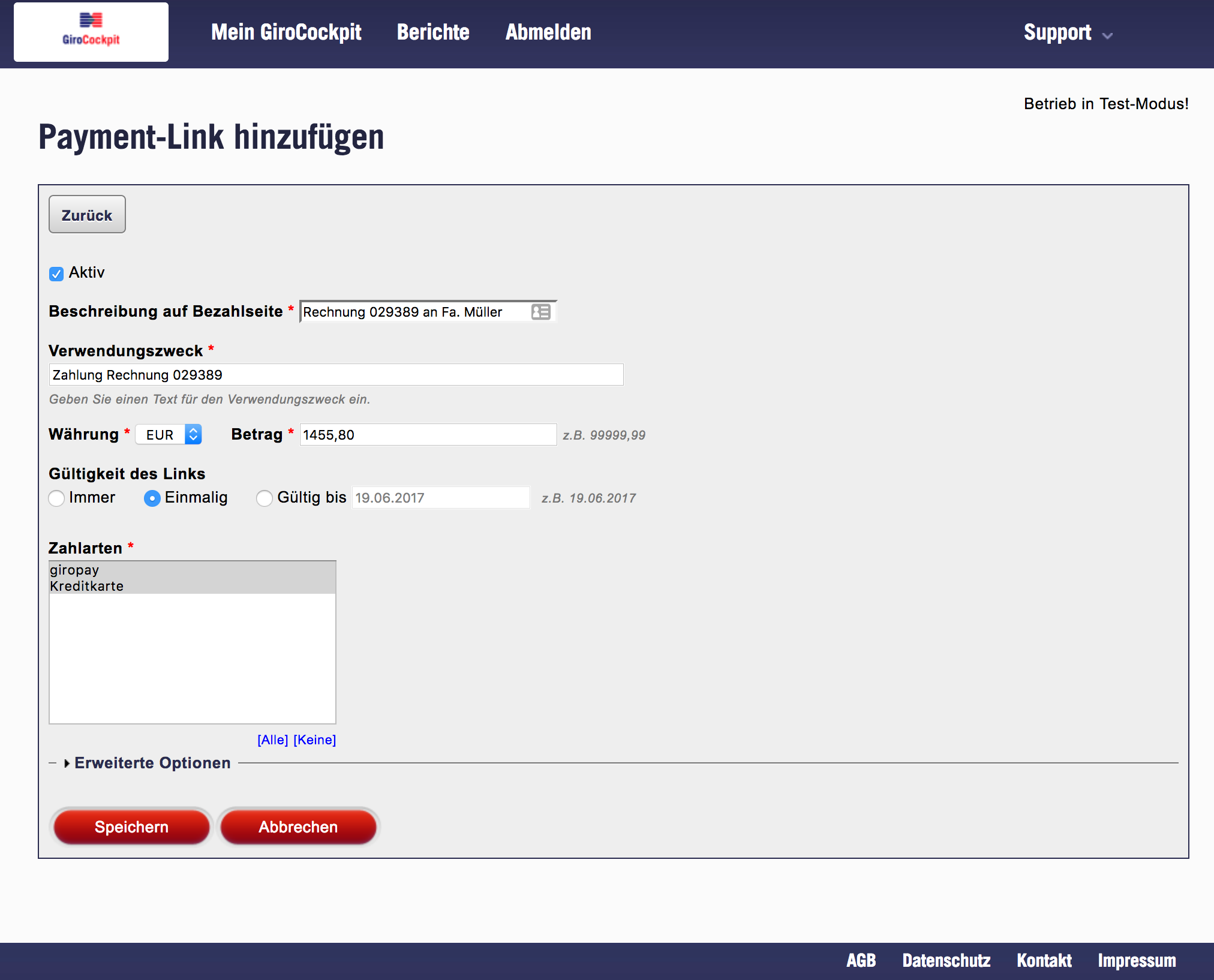Click into the Betrag amount field
This screenshot has width=1214, height=980.
click(427, 435)
